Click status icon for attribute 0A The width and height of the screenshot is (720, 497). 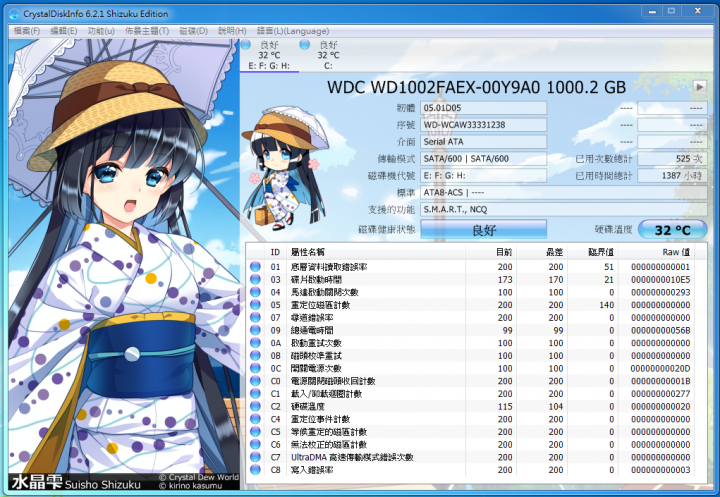coord(255,343)
